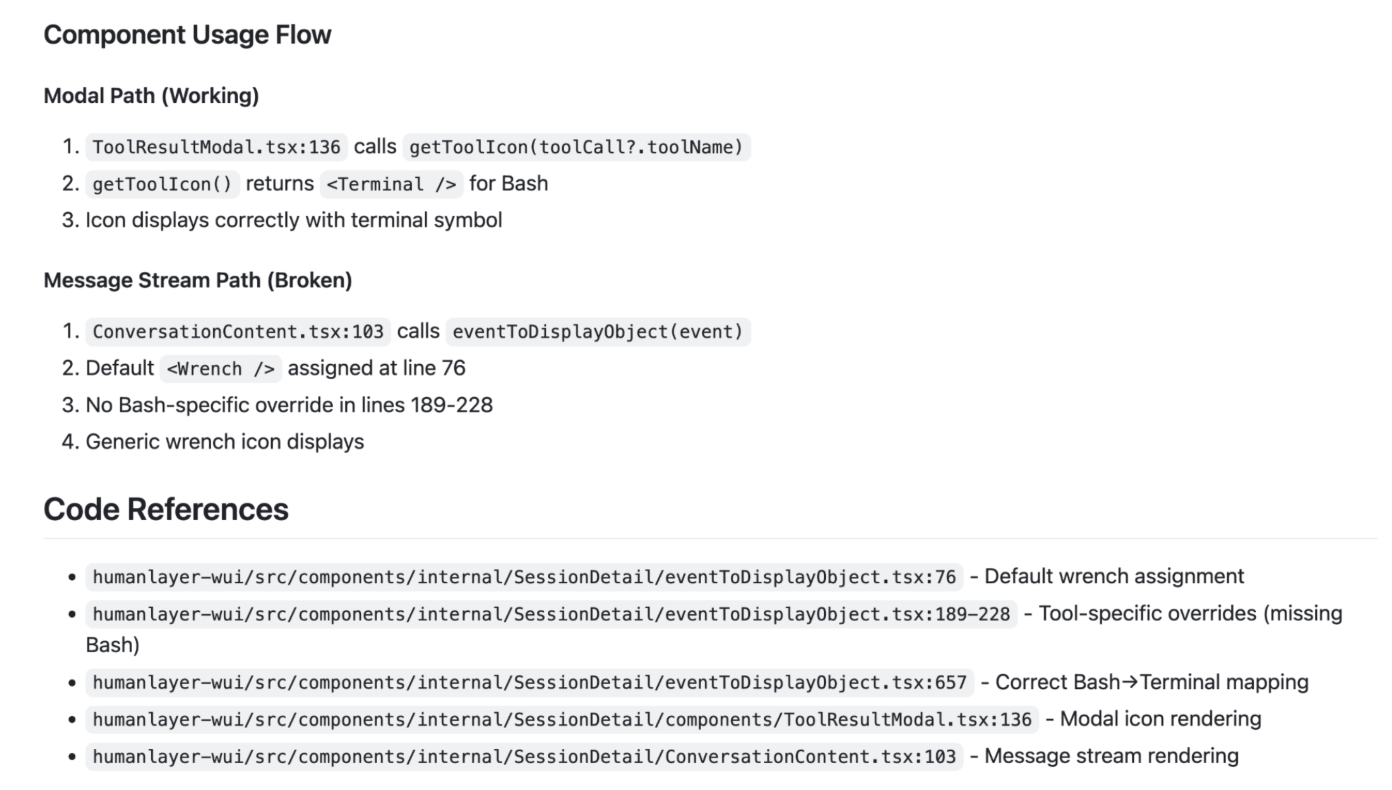Click the SessionDetail/ConversationContent.tsx:103 file path
Viewport: 1392px width, 790px height.
[524, 756]
